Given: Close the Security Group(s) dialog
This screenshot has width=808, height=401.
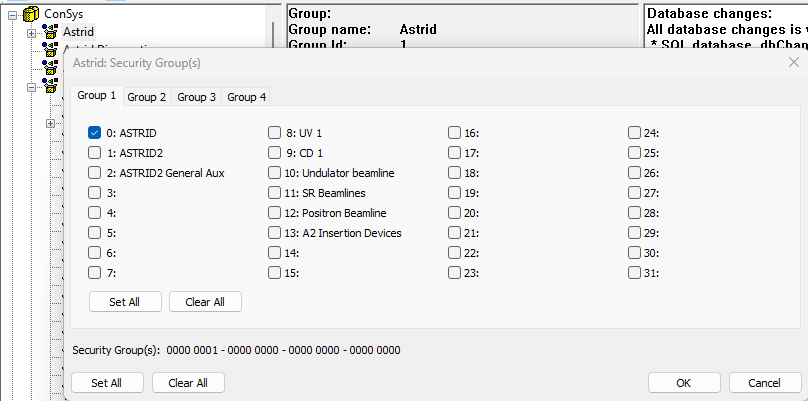Looking at the screenshot, I should click(793, 62).
